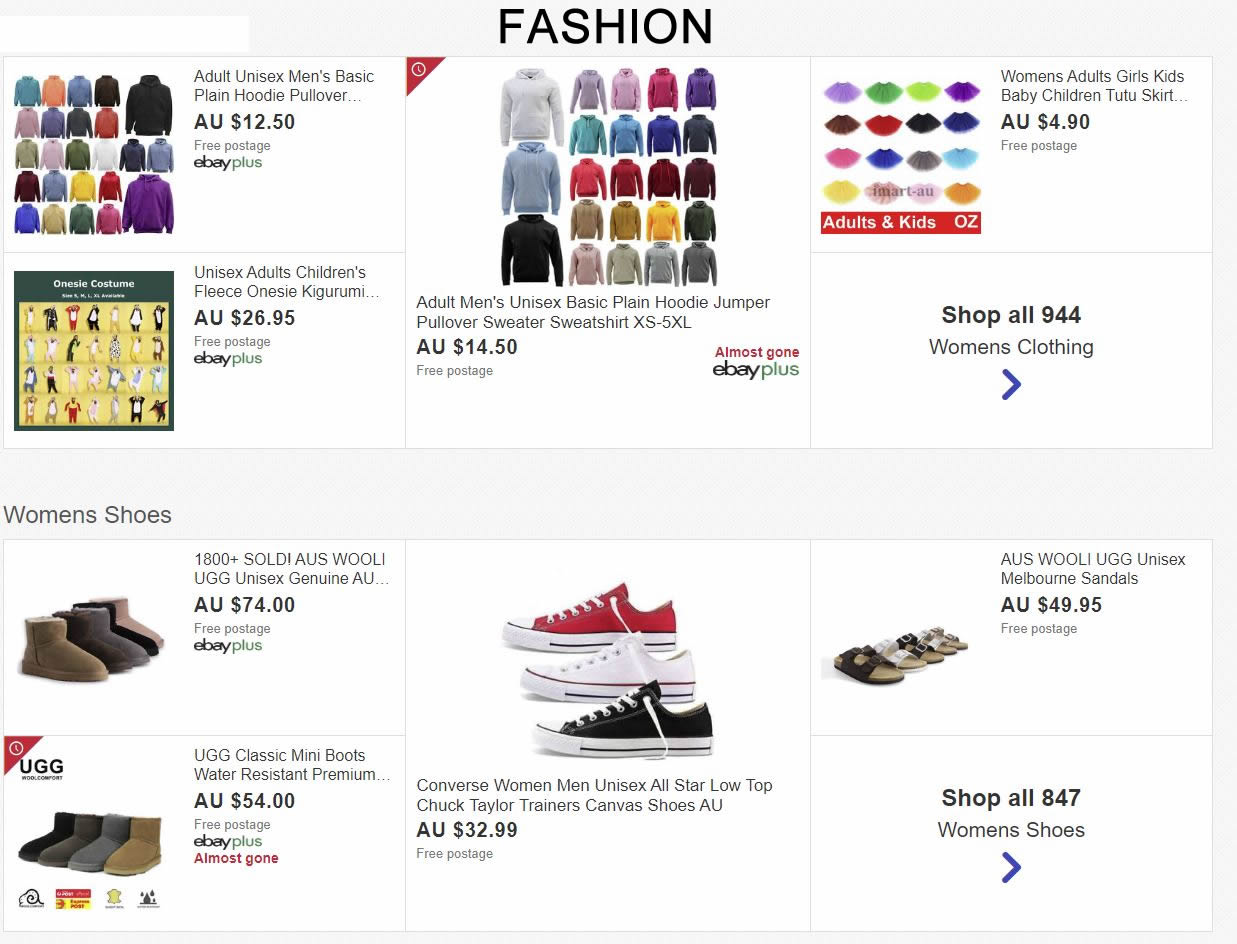The image size is (1237, 944).
Task: Open Converse All Star Low Top listing title
Action: tap(594, 795)
